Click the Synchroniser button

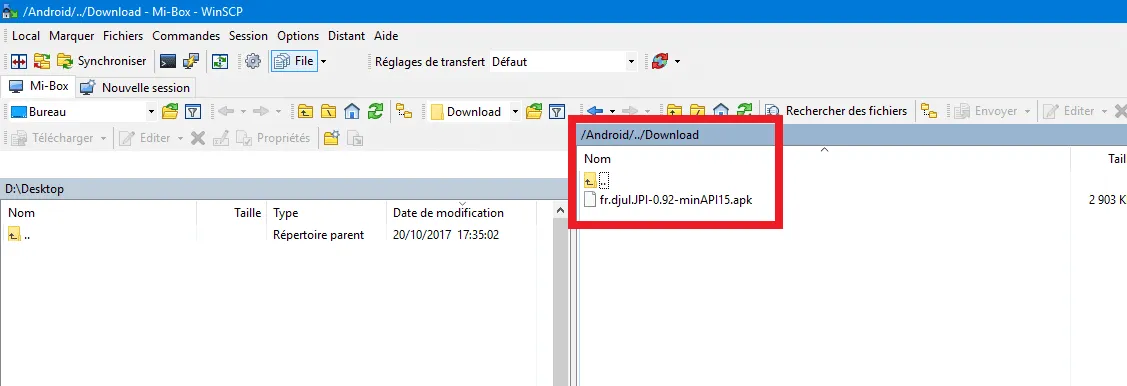[x=101, y=62]
